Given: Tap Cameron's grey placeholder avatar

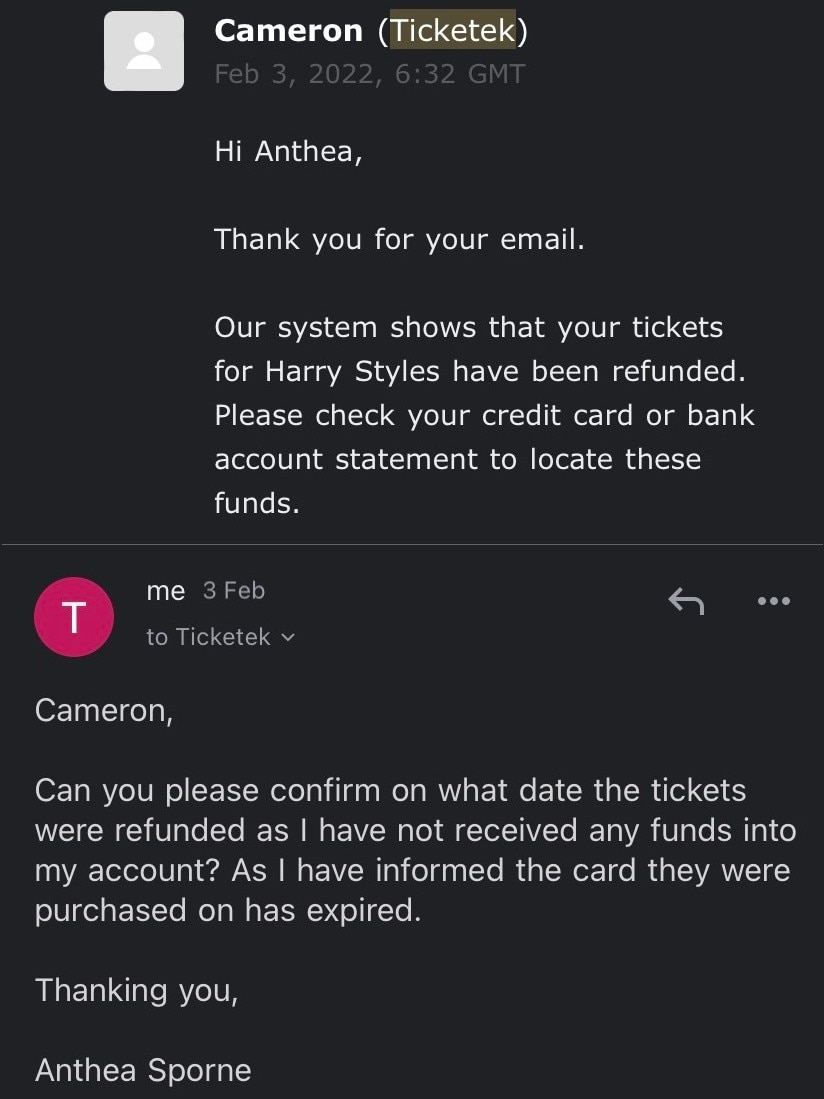Looking at the screenshot, I should (144, 51).
